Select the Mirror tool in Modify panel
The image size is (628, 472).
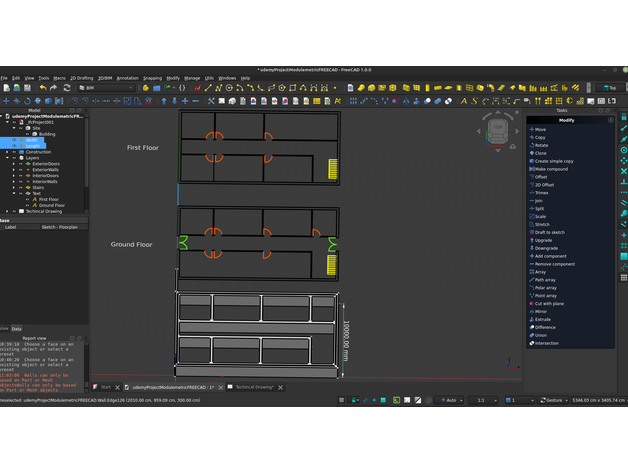pyautogui.click(x=540, y=311)
